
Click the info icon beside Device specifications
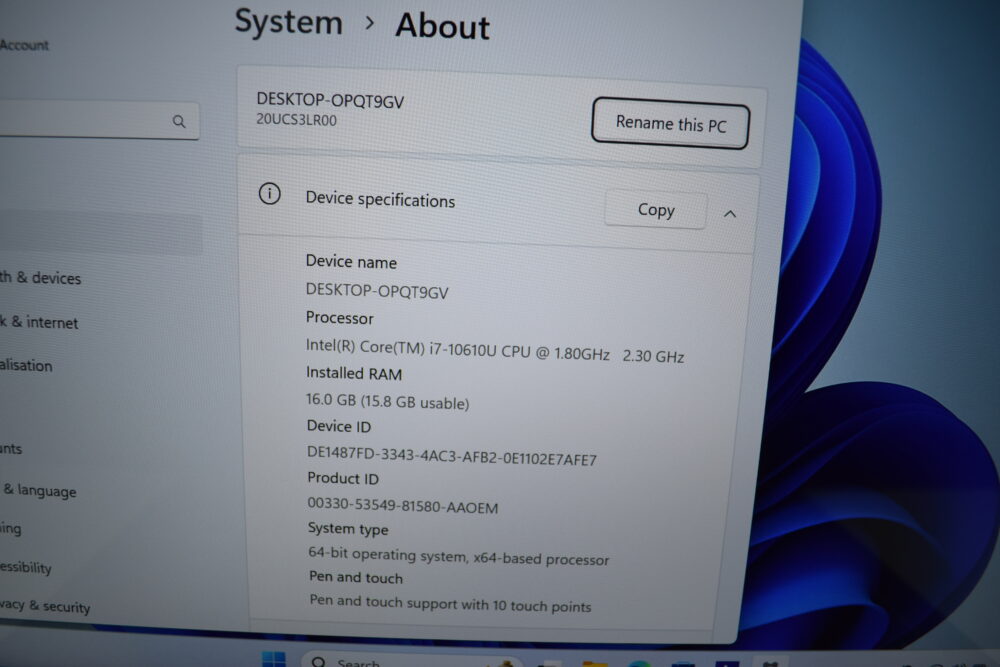click(x=270, y=193)
